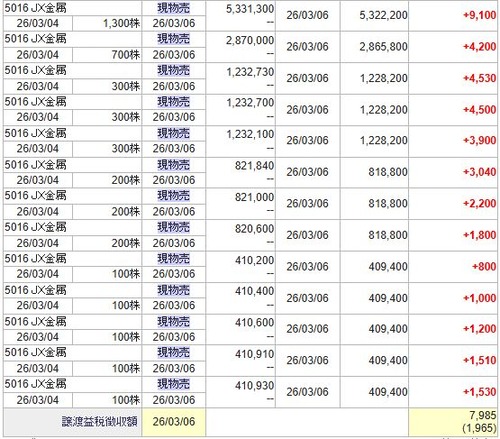
Task: Select the profit value +1,800
Action: [x=480, y=235]
